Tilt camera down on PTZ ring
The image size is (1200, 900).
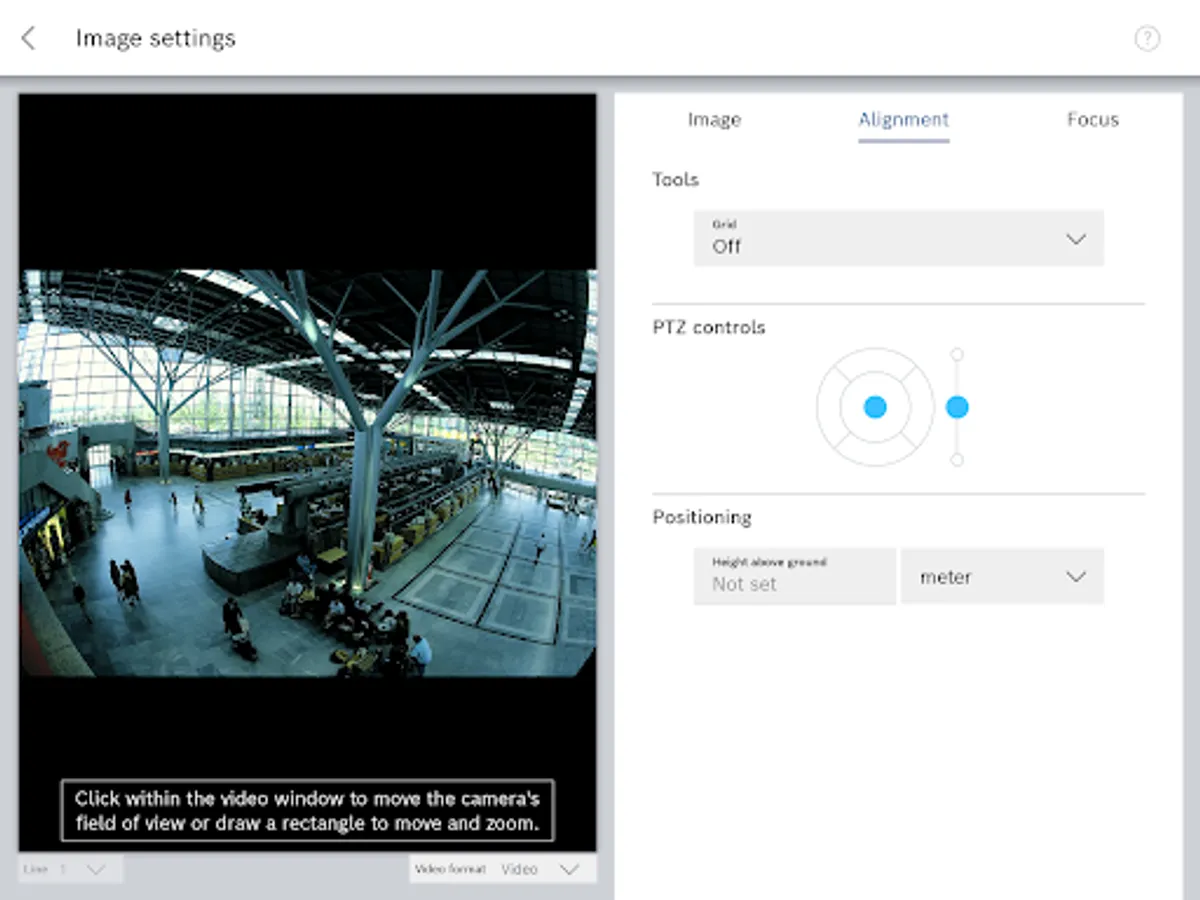[875, 452]
